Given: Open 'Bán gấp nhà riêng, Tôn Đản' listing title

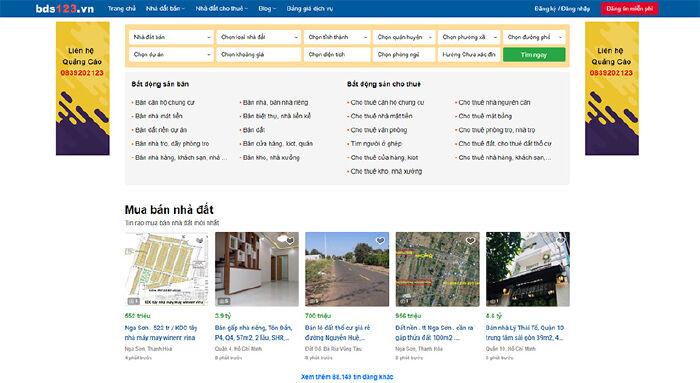Looking at the screenshot, I should 253,333.
